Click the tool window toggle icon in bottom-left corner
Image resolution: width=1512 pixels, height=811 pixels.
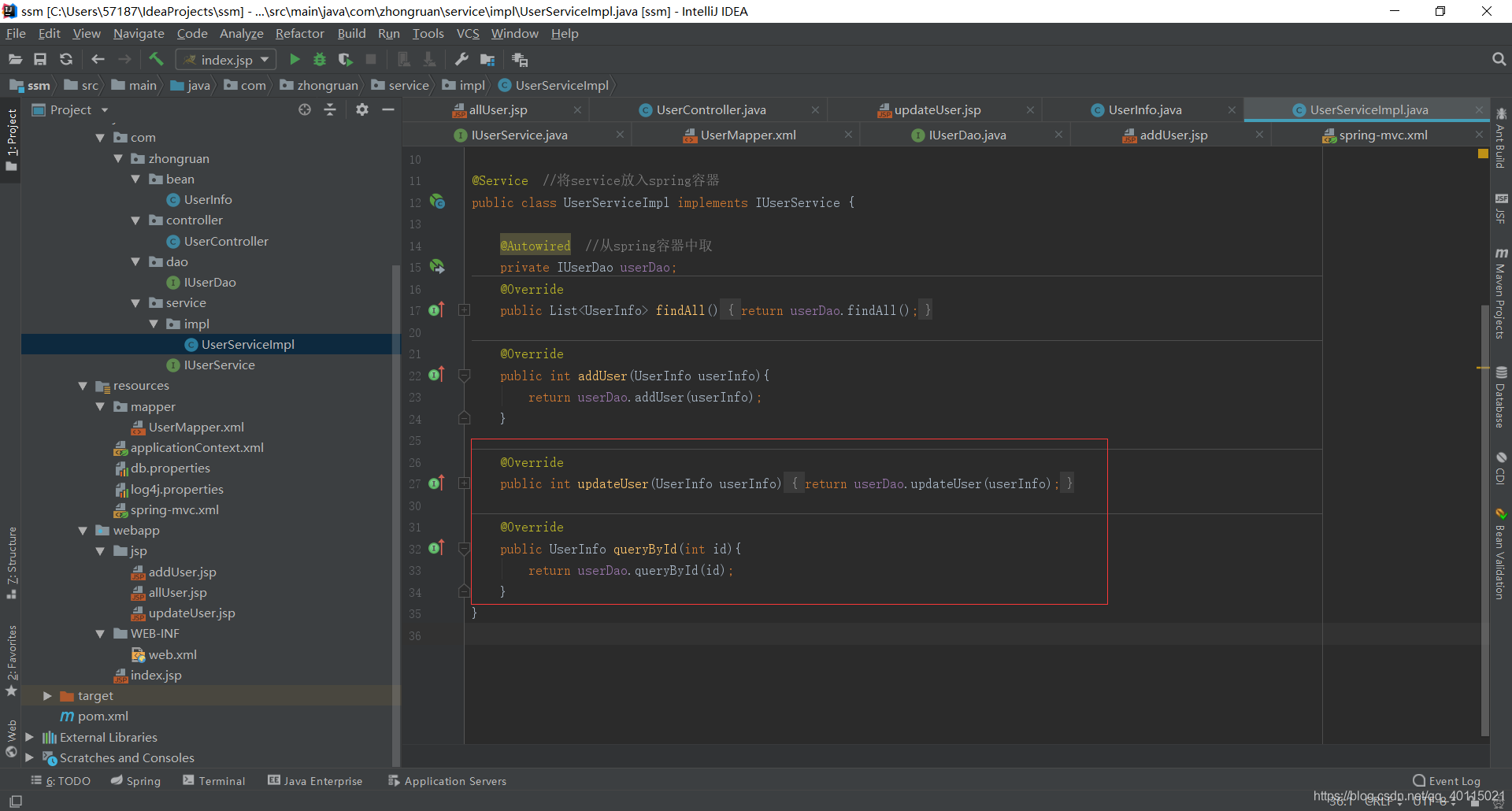[x=16, y=801]
